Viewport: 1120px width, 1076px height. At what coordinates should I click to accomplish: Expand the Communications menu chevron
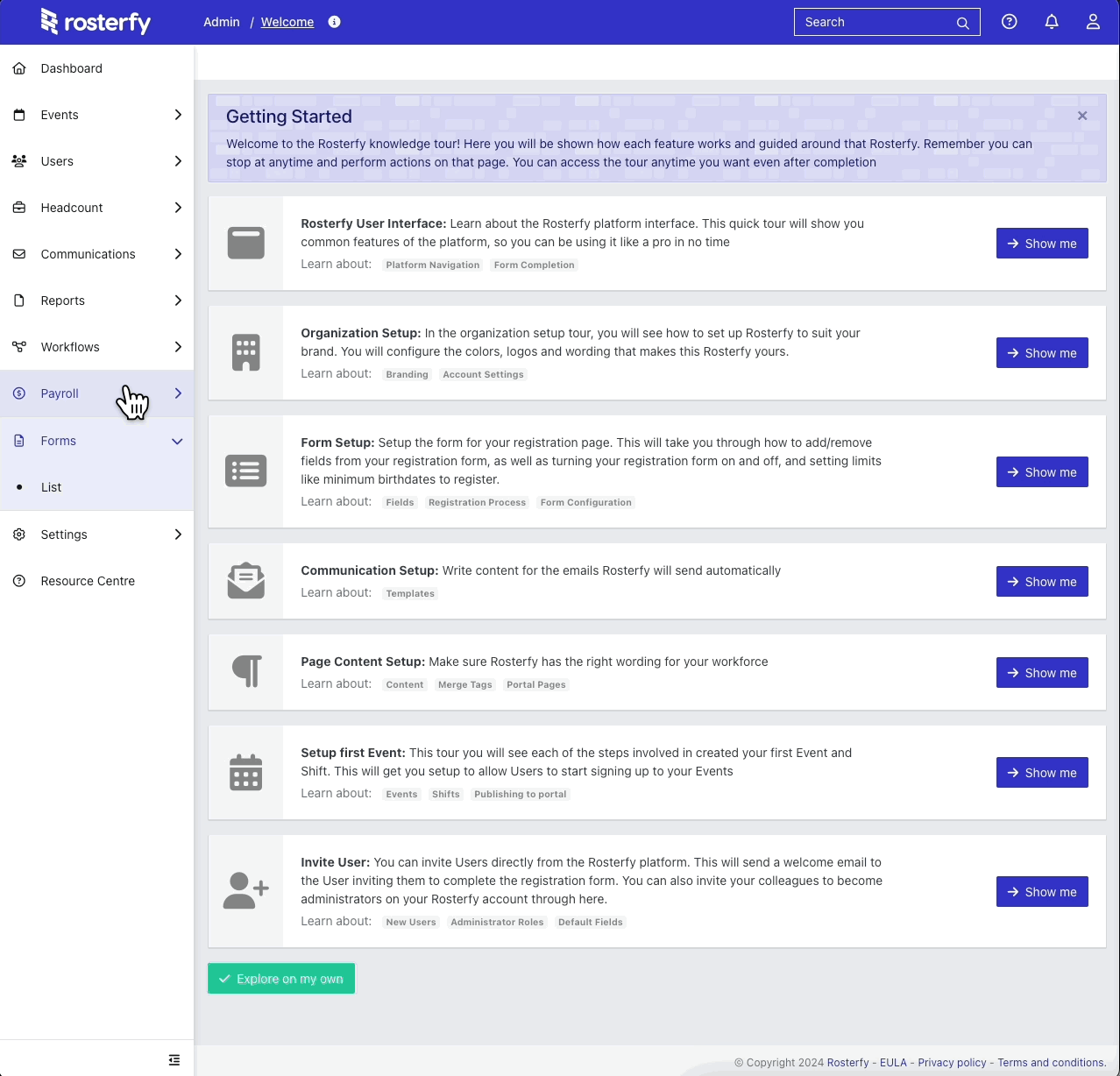(178, 254)
